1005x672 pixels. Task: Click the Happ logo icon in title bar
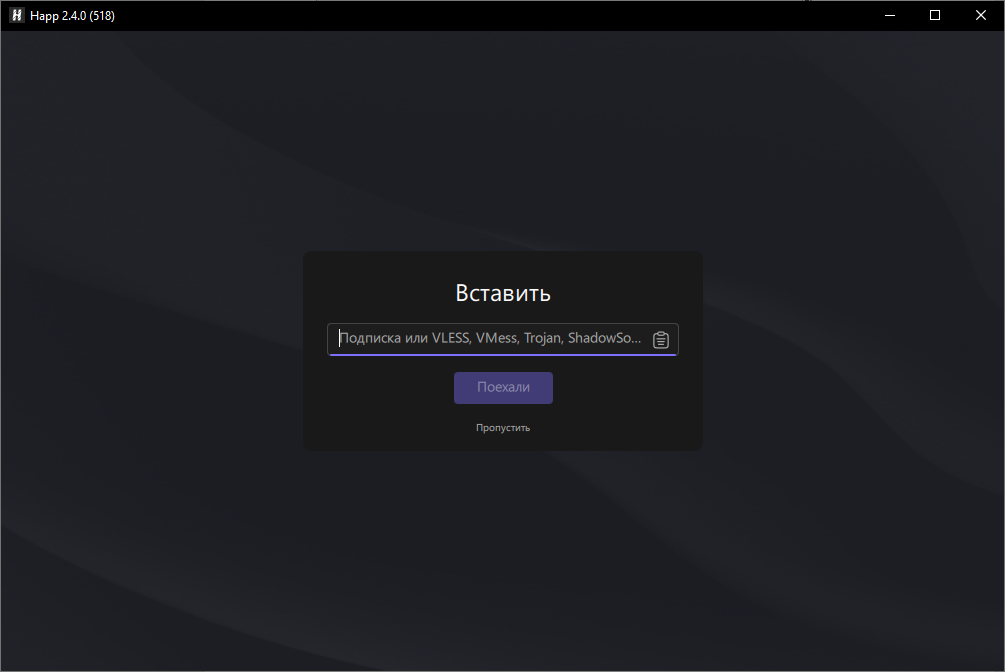pyautogui.click(x=16, y=15)
